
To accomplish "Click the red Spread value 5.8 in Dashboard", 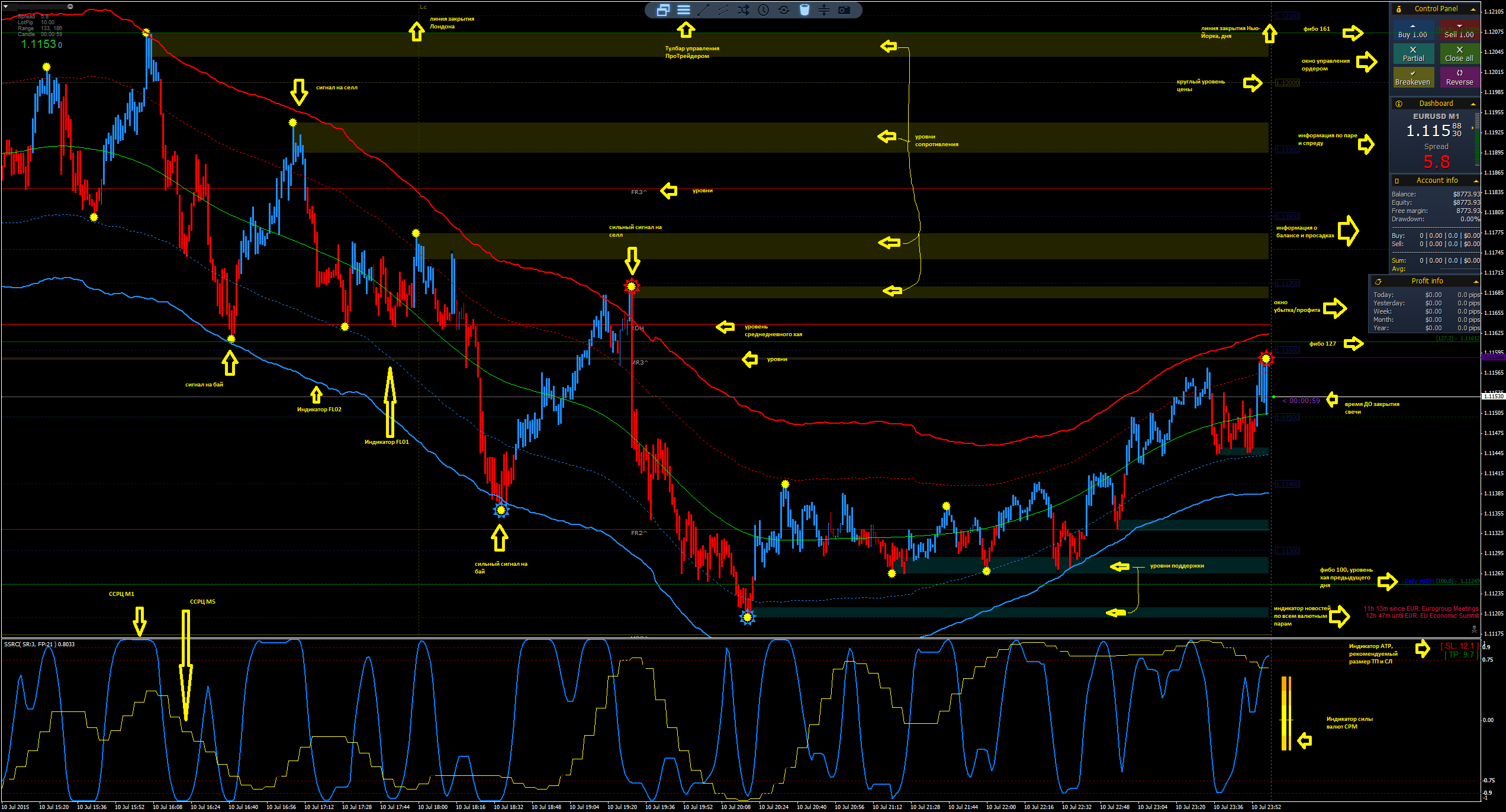I will point(1437,162).
